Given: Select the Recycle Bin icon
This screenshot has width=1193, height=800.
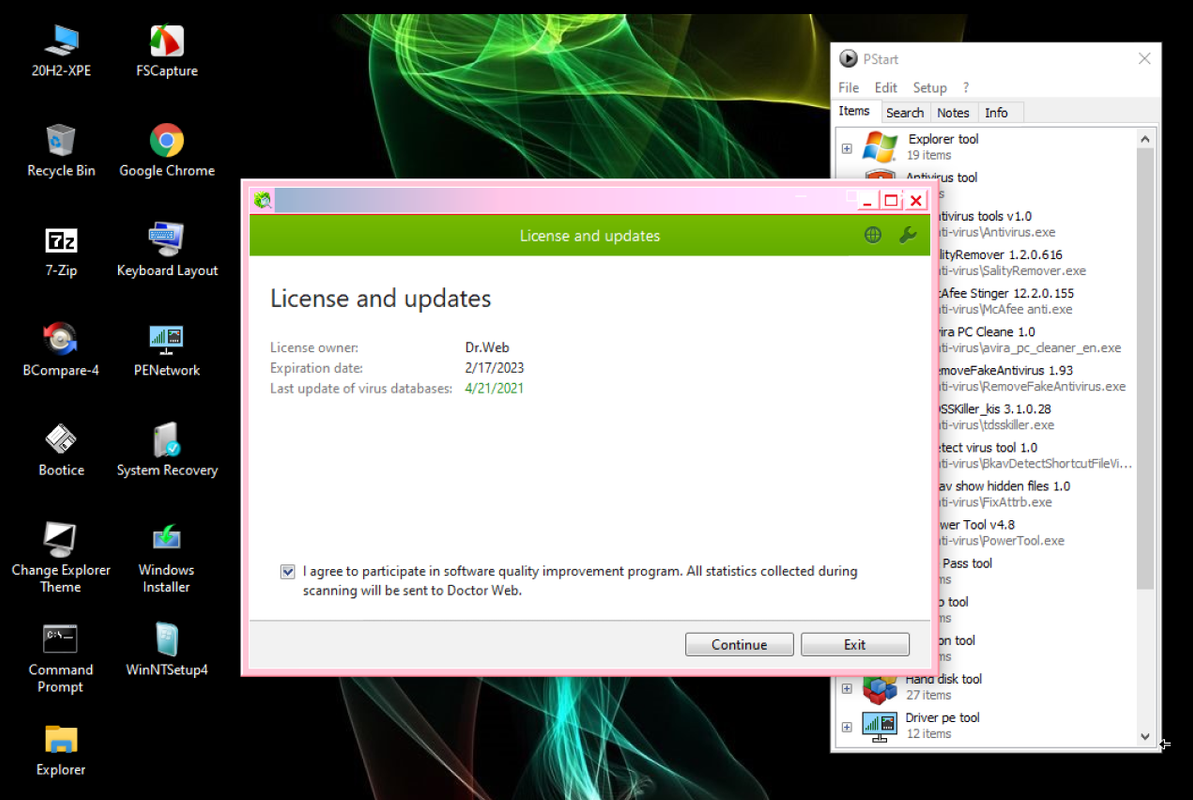Looking at the screenshot, I should pos(61,151).
